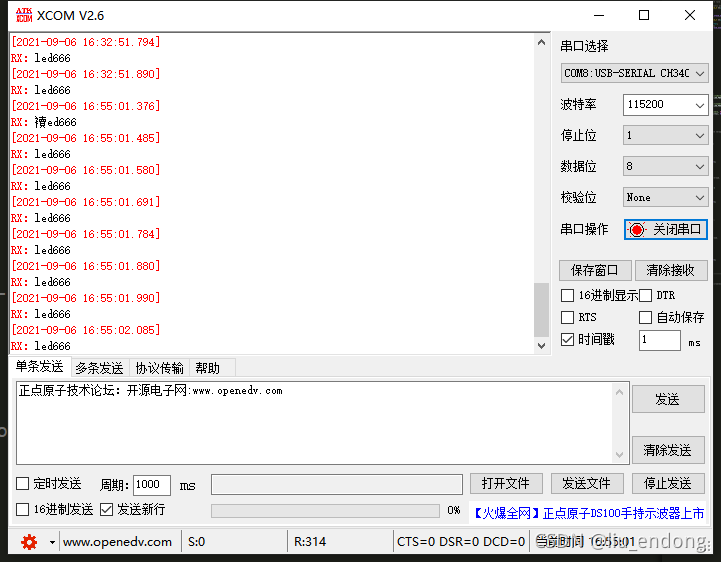Enable the 自动保存 checkbox
This screenshot has height=562, width=721.
(645, 317)
